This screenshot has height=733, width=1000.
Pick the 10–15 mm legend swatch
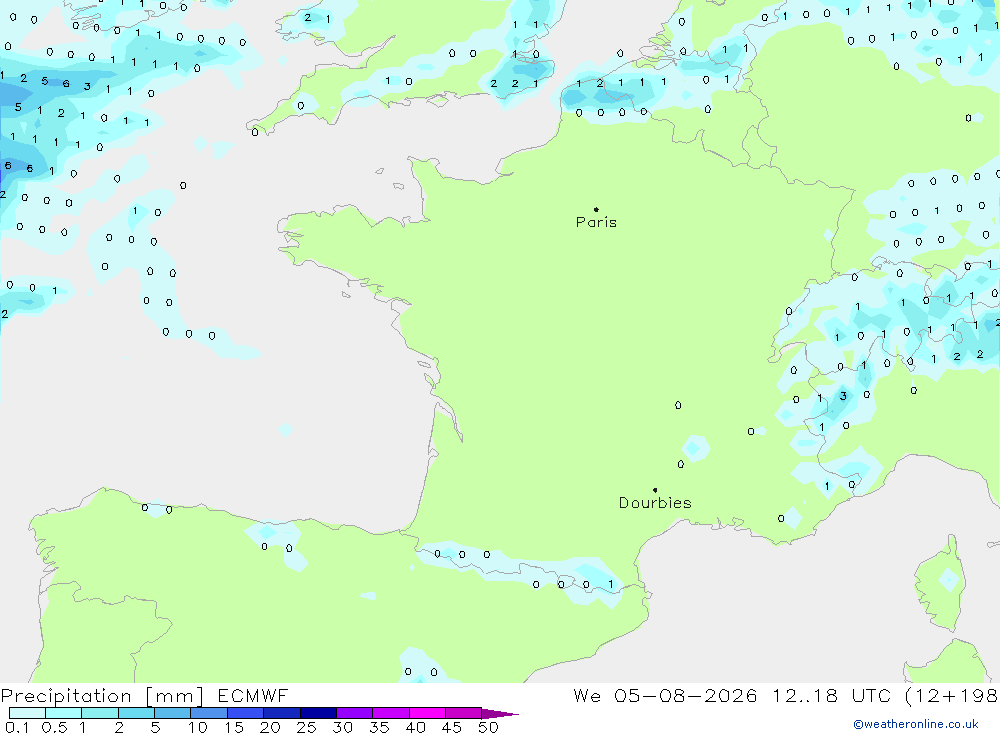tap(209, 713)
